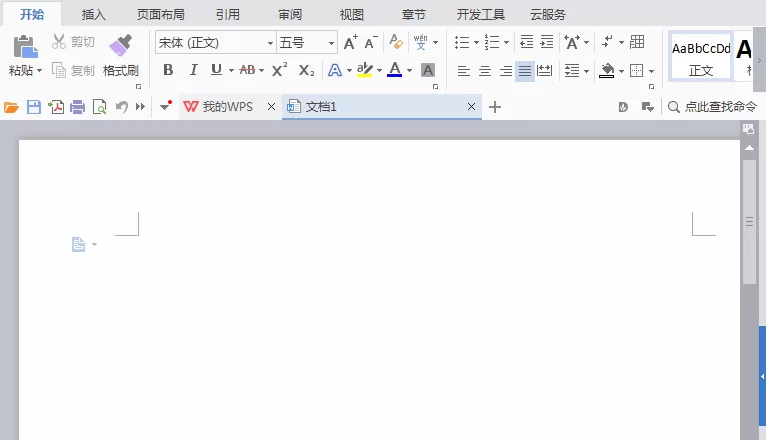Screen dimensions: 766x440
Task: Apply superscript X² formatting
Action: tap(279, 70)
